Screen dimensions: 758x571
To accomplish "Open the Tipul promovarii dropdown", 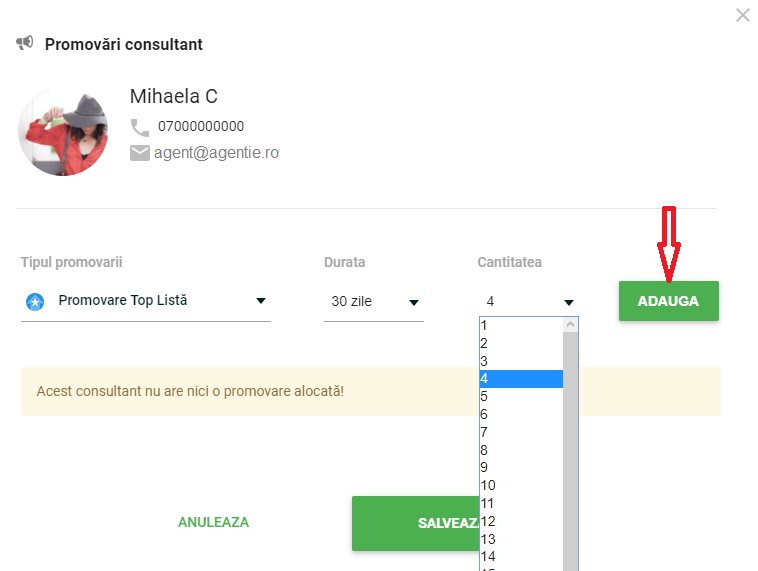I will [x=146, y=301].
